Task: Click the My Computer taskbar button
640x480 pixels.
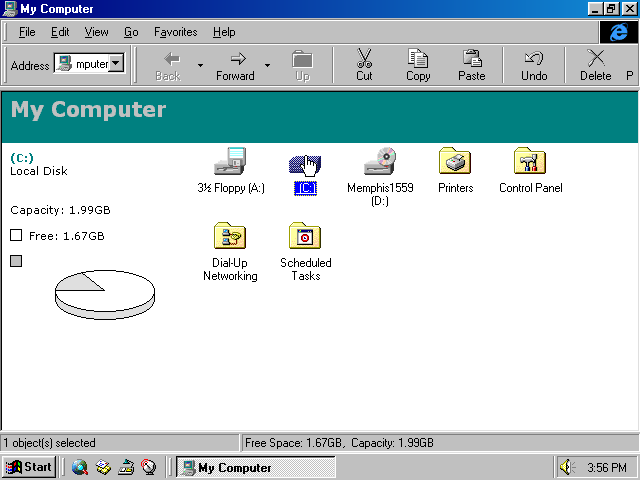Action: (x=256, y=467)
